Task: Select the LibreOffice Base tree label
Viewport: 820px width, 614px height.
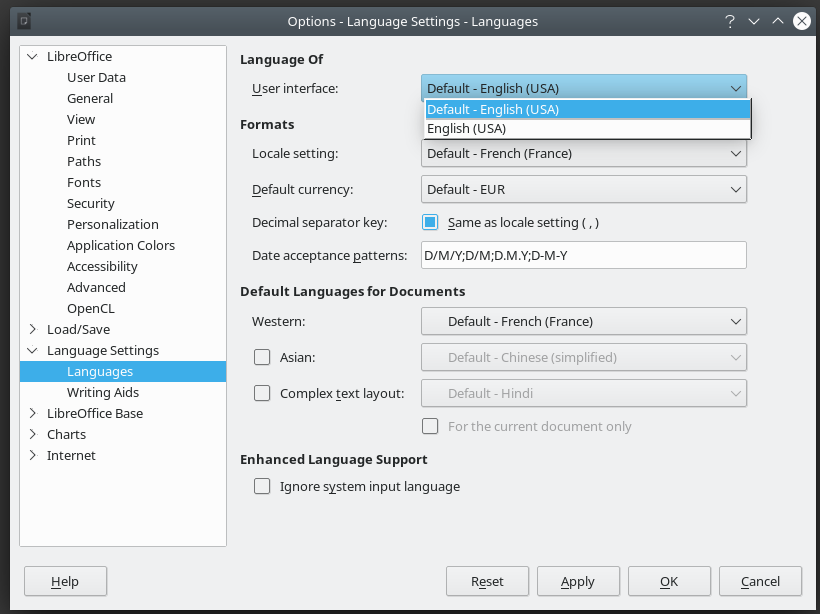Action: point(95,413)
